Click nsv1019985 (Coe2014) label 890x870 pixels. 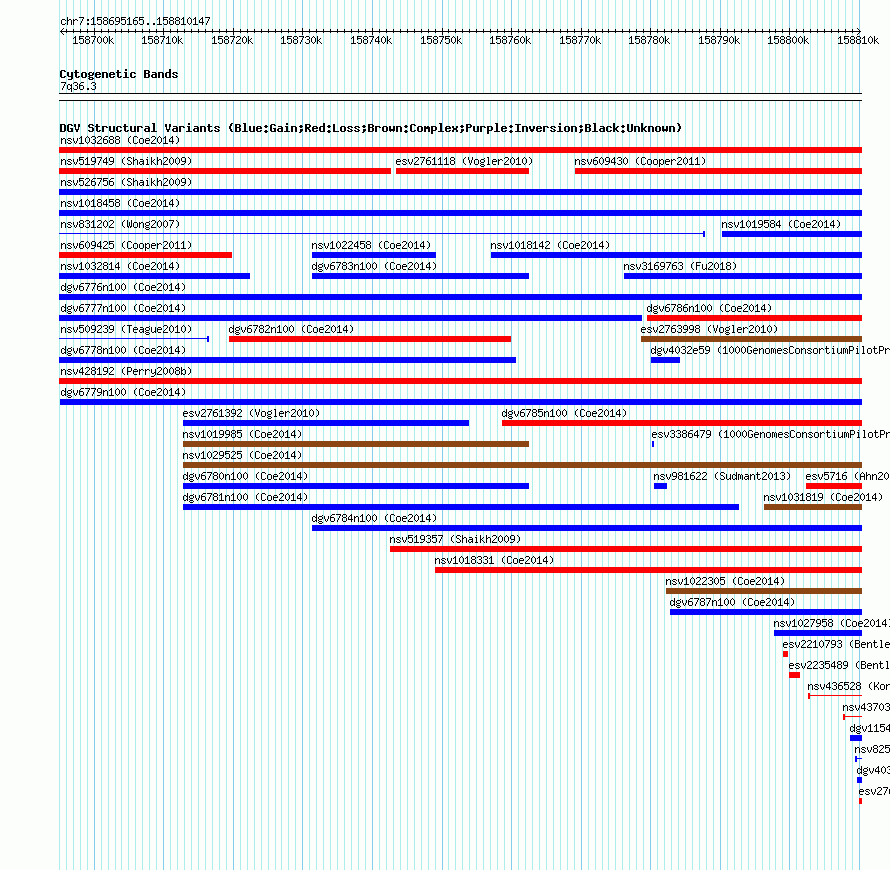pyautogui.click(x=242, y=434)
